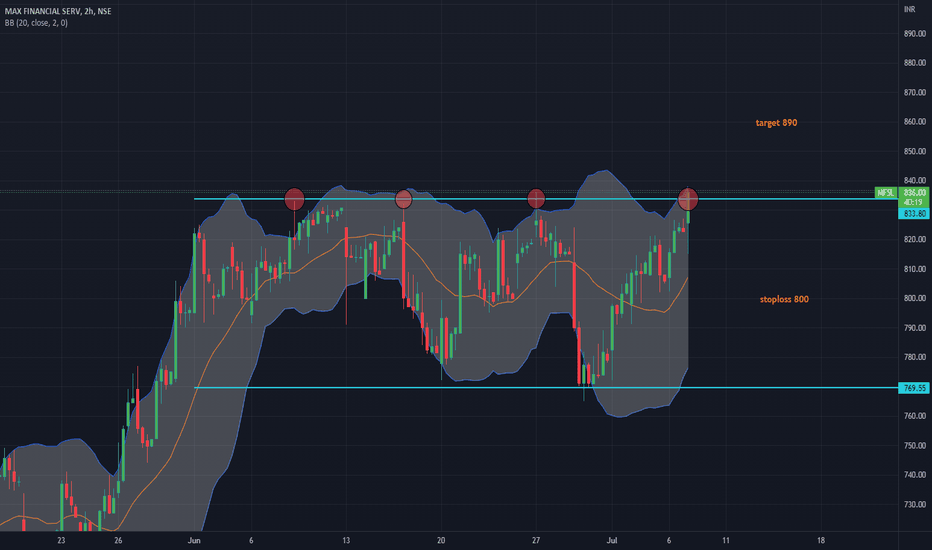The image size is (932, 550).
Task: Click the 'Jun' date axis label
Action: click(x=194, y=540)
